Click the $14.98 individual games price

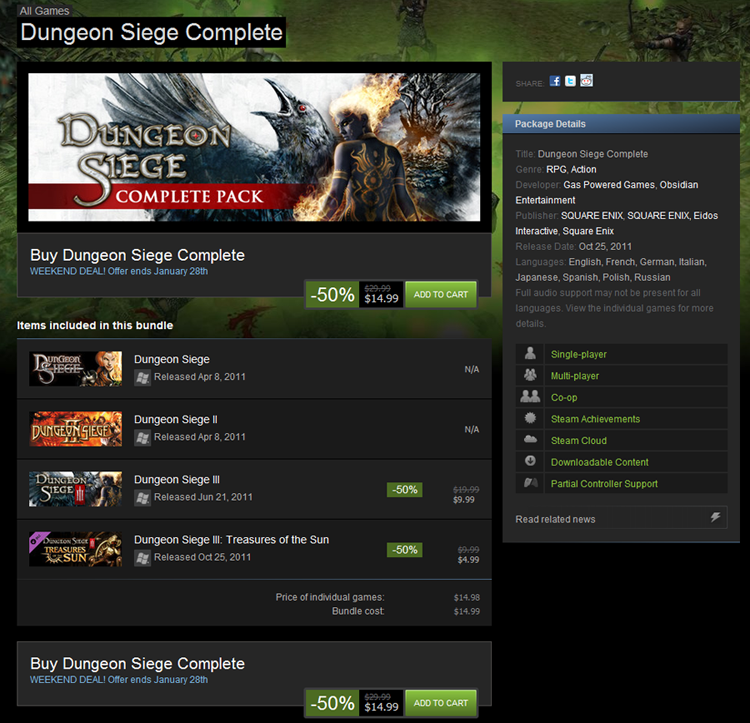(x=466, y=598)
